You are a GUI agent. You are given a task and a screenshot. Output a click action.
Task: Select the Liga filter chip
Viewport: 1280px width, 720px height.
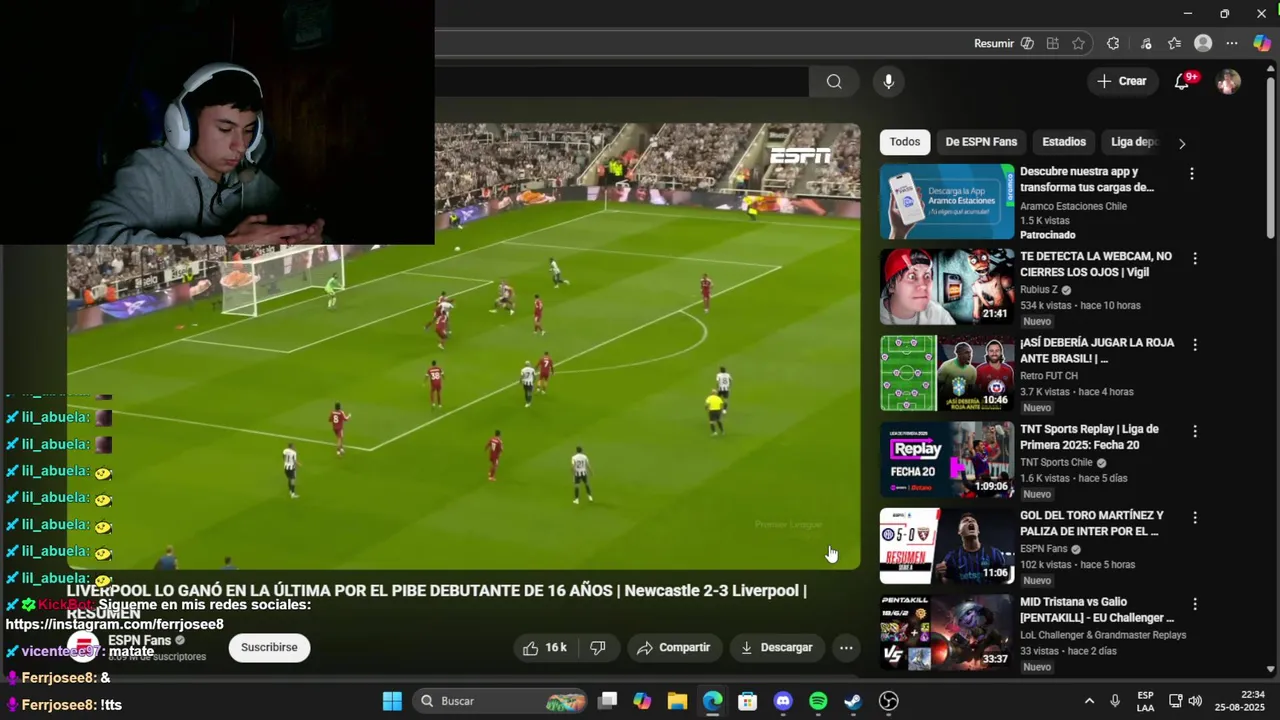[x=1133, y=142]
